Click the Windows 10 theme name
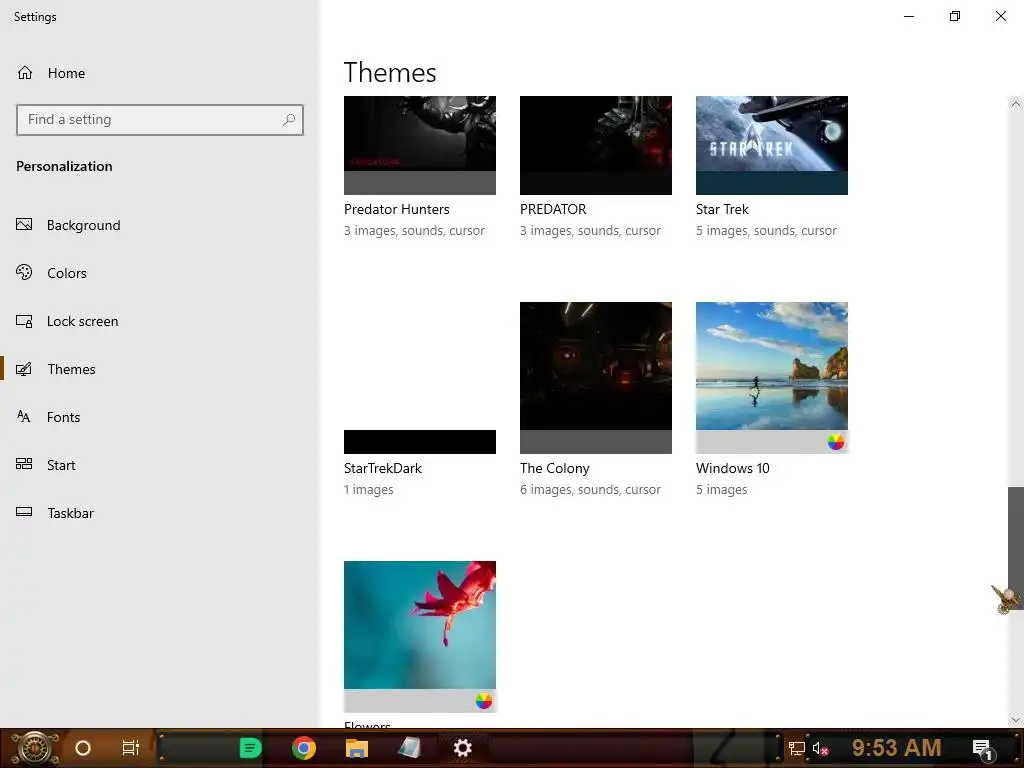This screenshot has height=768, width=1024. pyautogui.click(x=733, y=468)
